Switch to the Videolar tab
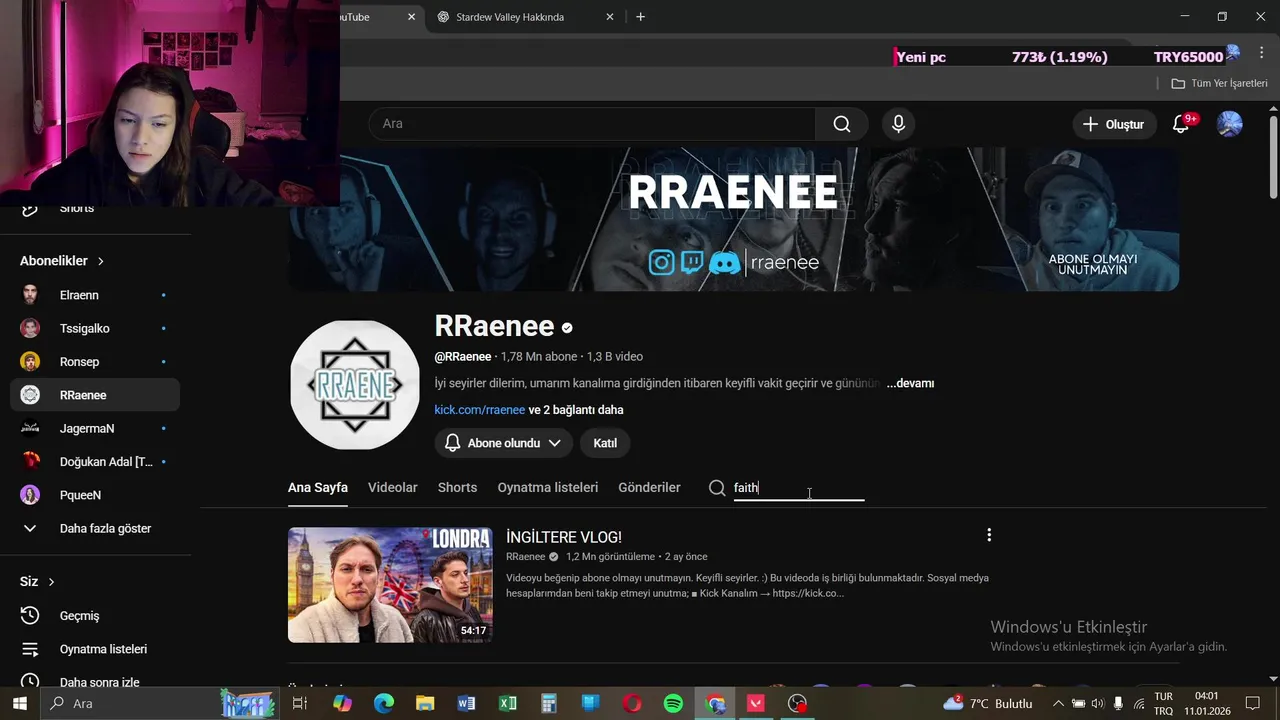The height and width of the screenshot is (720, 1280). pyautogui.click(x=392, y=488)
